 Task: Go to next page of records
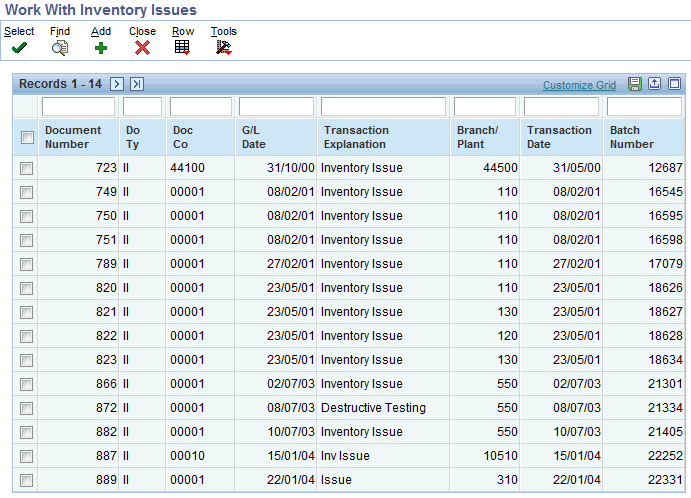click(117, 84)
